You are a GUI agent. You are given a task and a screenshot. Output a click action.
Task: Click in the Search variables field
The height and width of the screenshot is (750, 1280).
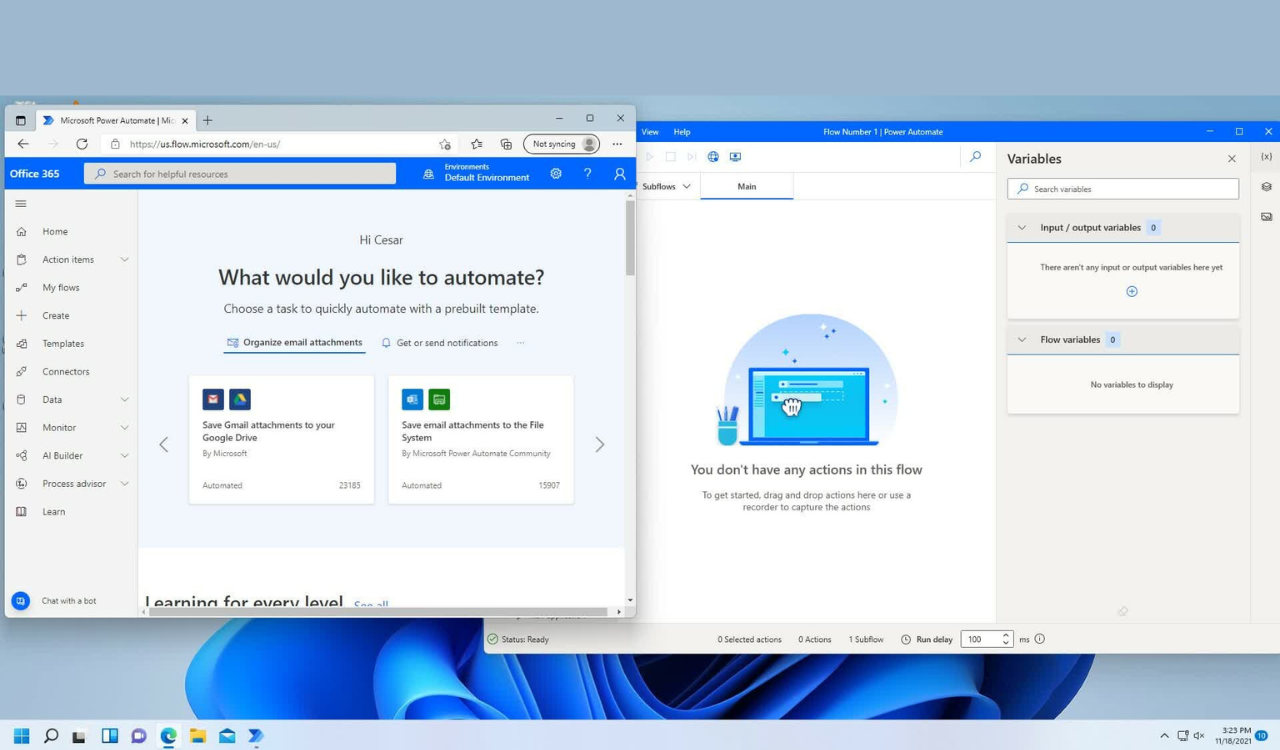click(x=1123, y=189)
